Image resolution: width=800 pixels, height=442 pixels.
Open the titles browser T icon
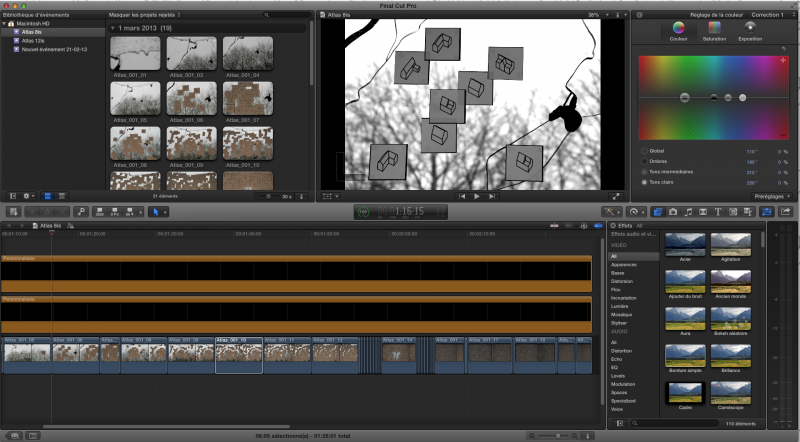click(x=718, y=212)
